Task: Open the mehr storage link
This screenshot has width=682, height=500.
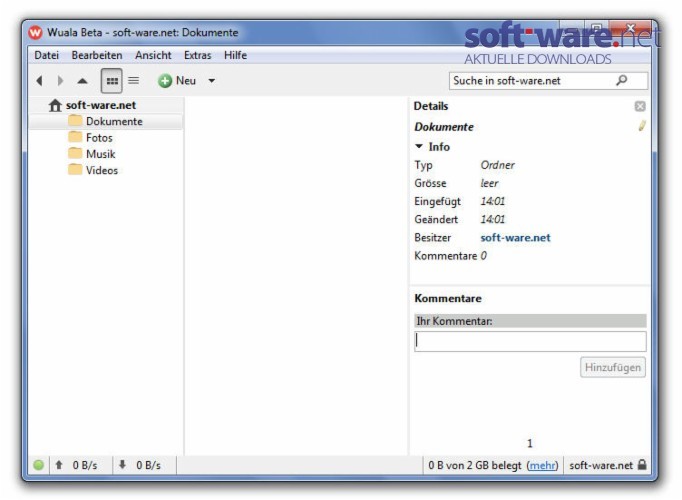Action: (542, 466)
